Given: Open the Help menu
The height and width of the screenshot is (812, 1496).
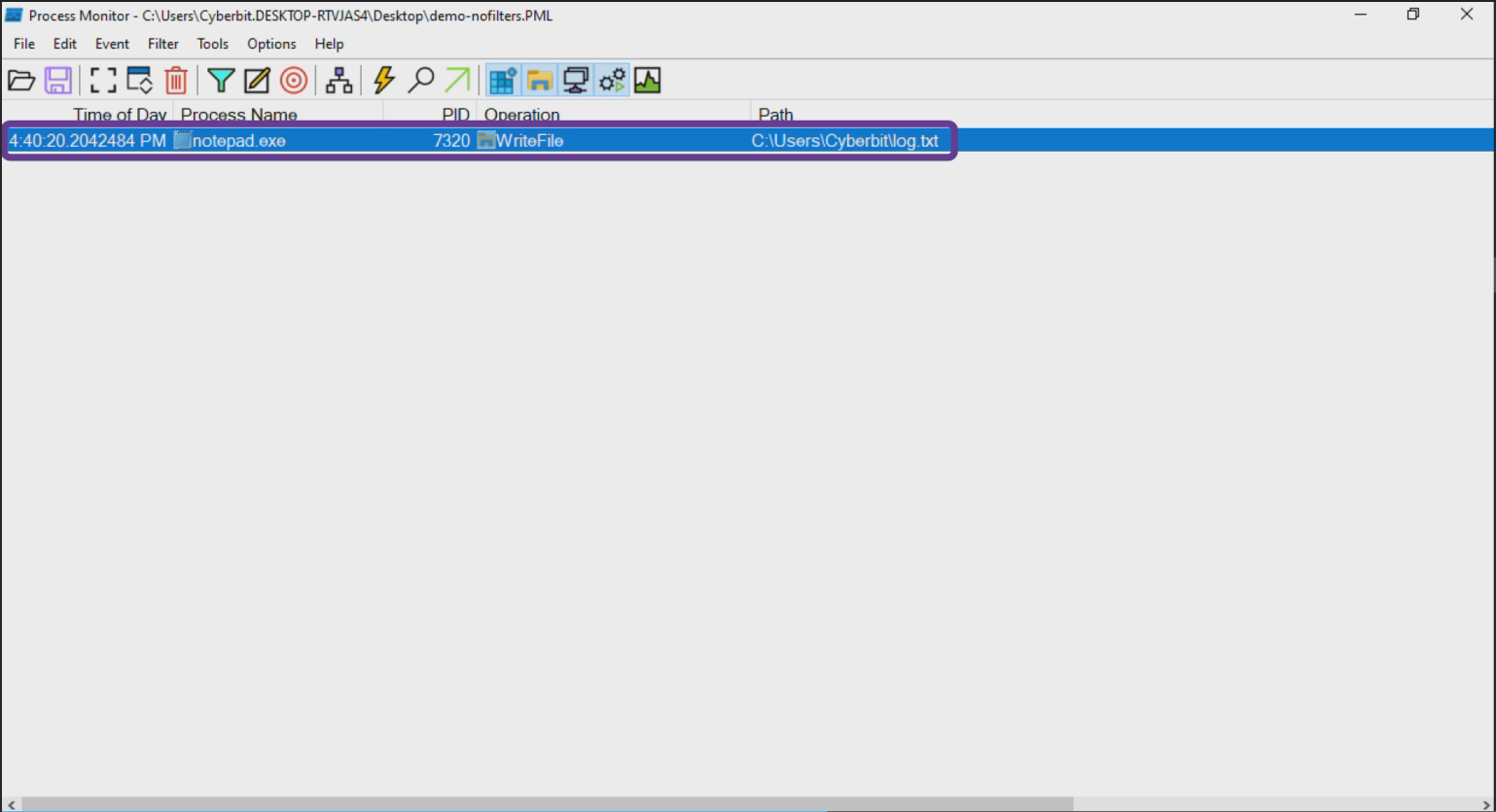Looking at the screenshot, I should (x=329, y=44).
